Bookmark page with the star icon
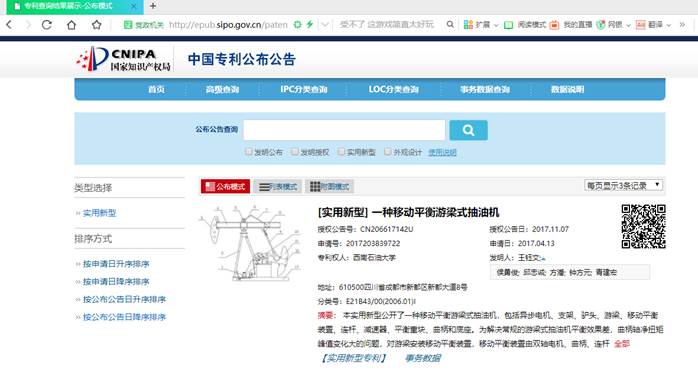 point(97,24)
